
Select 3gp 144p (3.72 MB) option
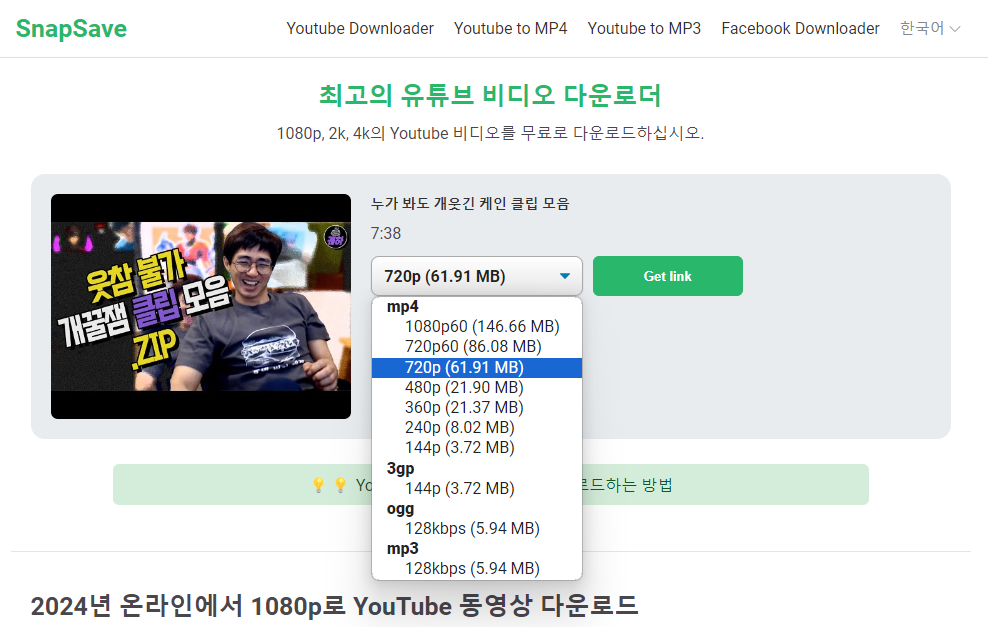click(477, 488)
